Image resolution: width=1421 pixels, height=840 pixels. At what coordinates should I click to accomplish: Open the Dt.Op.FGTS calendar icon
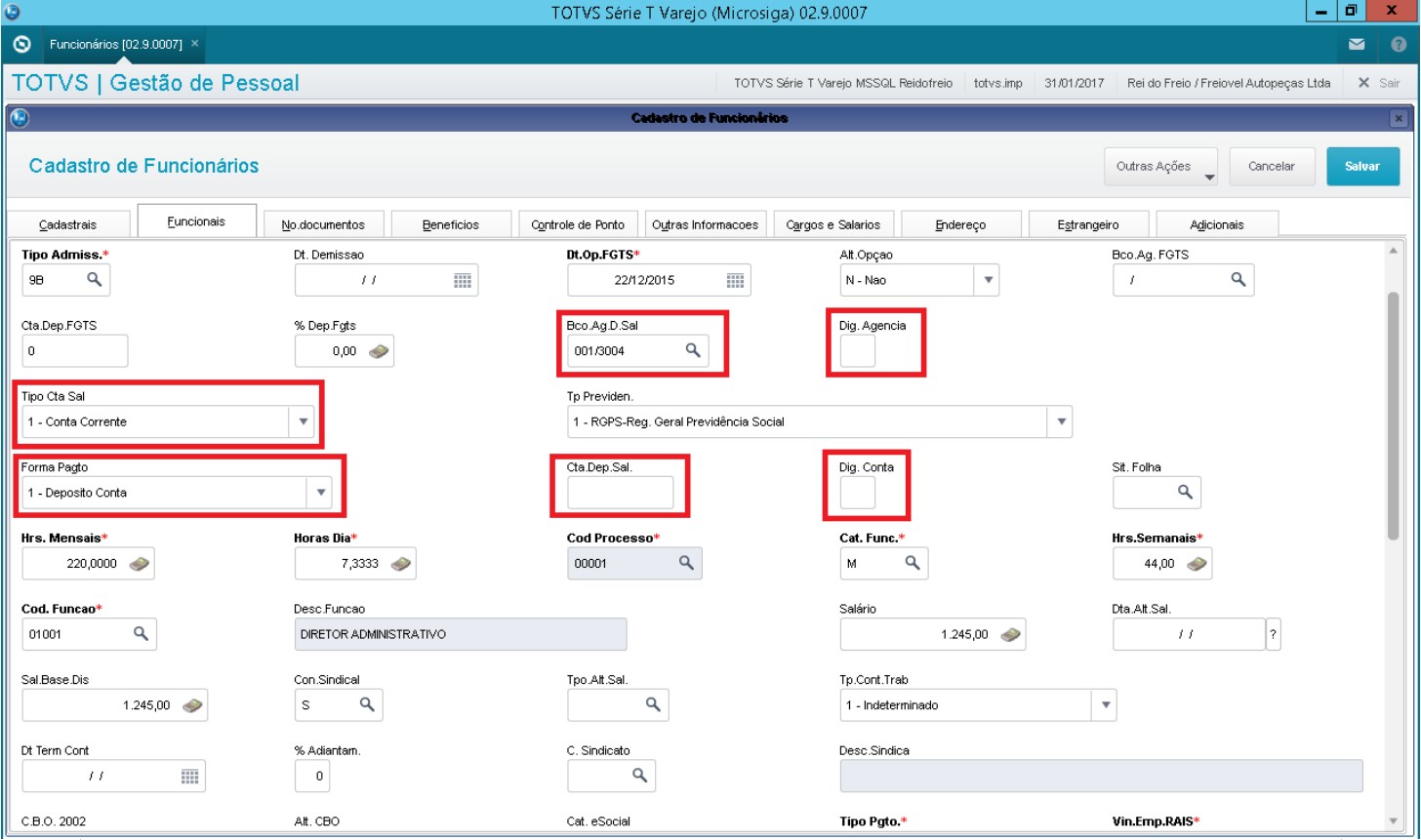click(x=736, y=281)
